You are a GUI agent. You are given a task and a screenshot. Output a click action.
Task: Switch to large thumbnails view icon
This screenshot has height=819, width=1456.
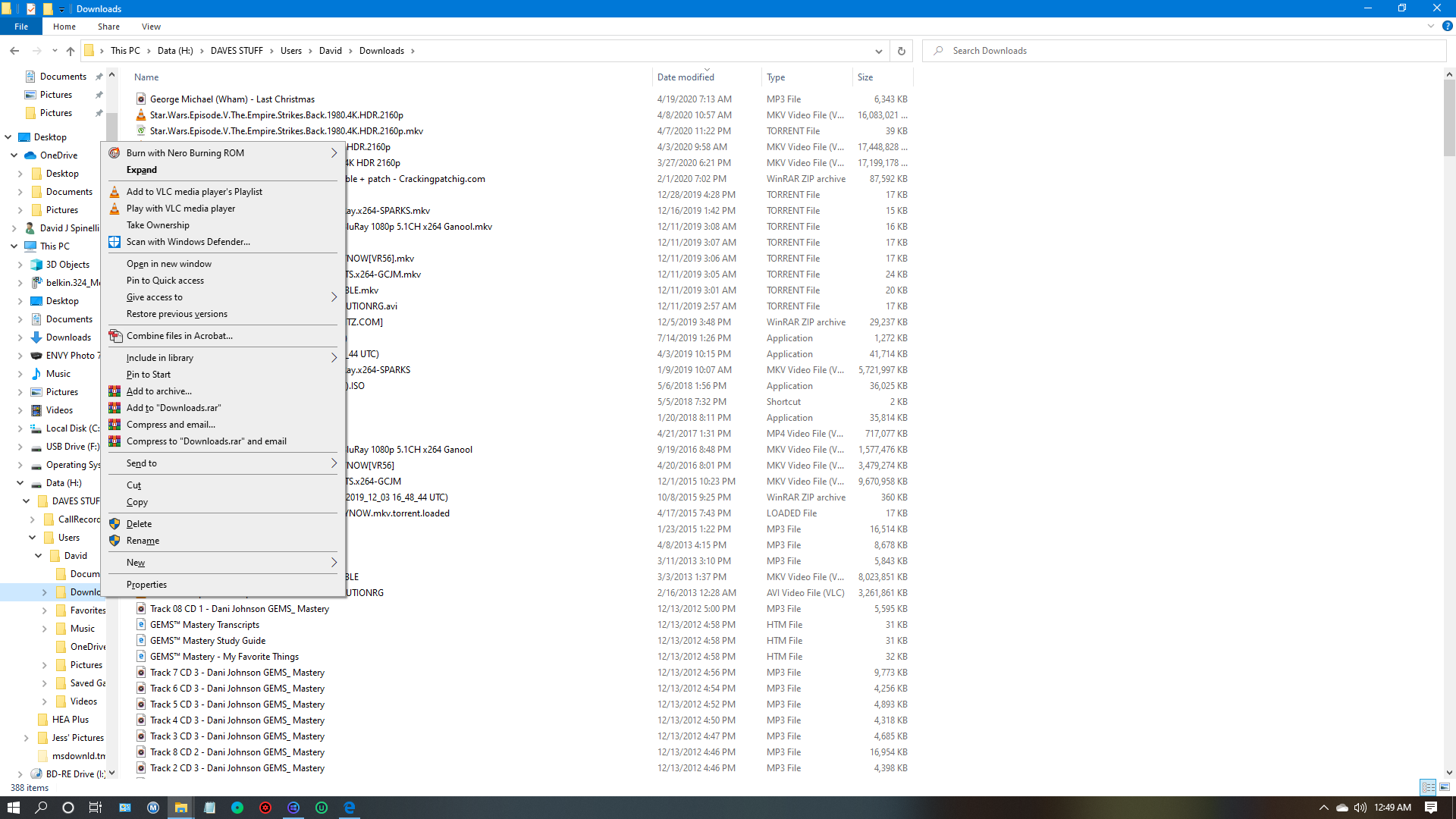tap(1445, 787)
